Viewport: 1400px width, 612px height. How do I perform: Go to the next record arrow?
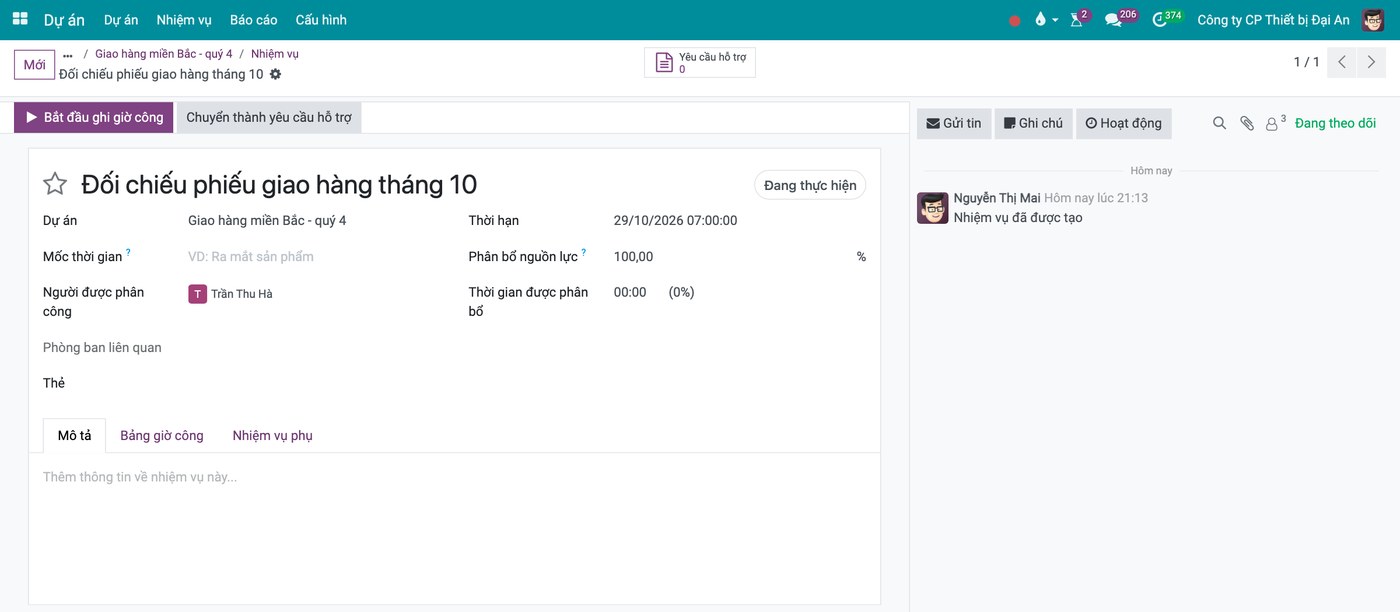tap(1372, 62)
